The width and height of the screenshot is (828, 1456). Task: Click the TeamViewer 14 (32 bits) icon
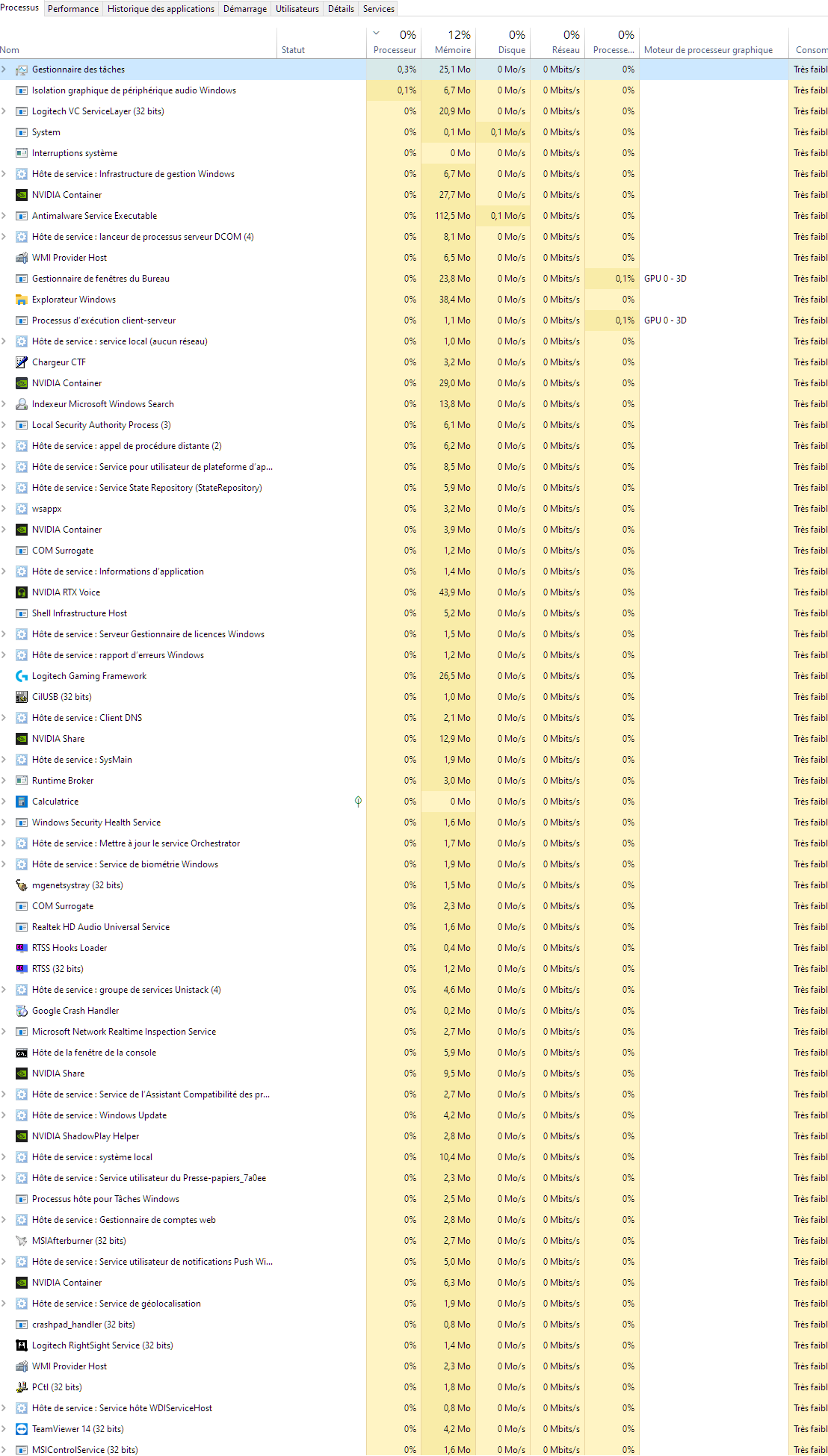coord(22,1429)
